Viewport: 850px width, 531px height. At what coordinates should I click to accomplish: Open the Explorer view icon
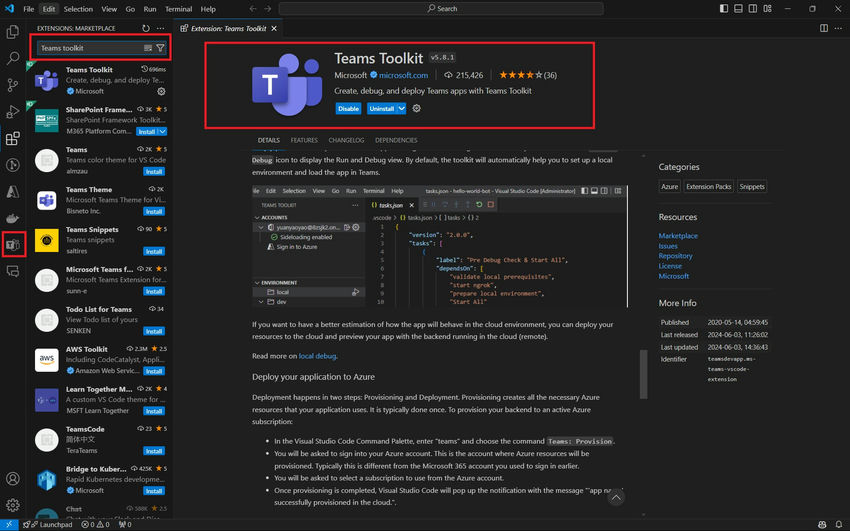click(13, 31)
